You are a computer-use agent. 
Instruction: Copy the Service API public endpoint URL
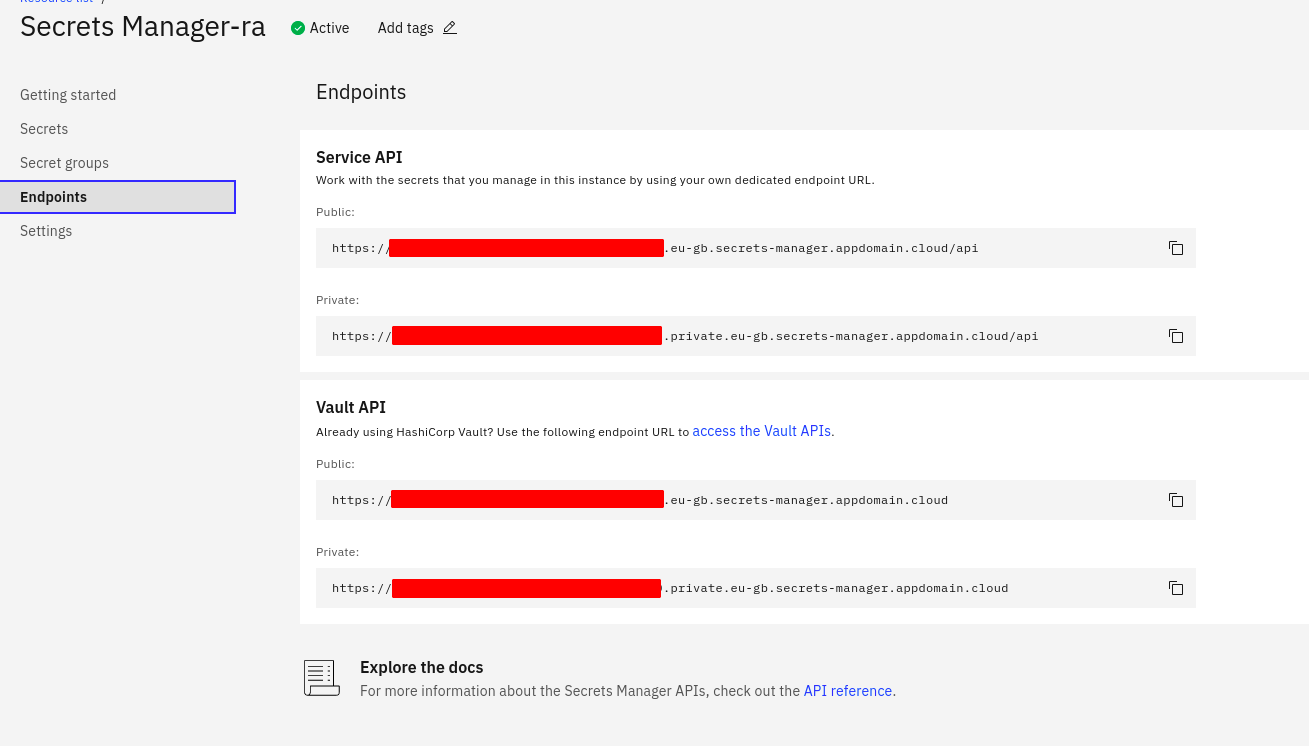pyautogui.click(x=1176, y=248)
